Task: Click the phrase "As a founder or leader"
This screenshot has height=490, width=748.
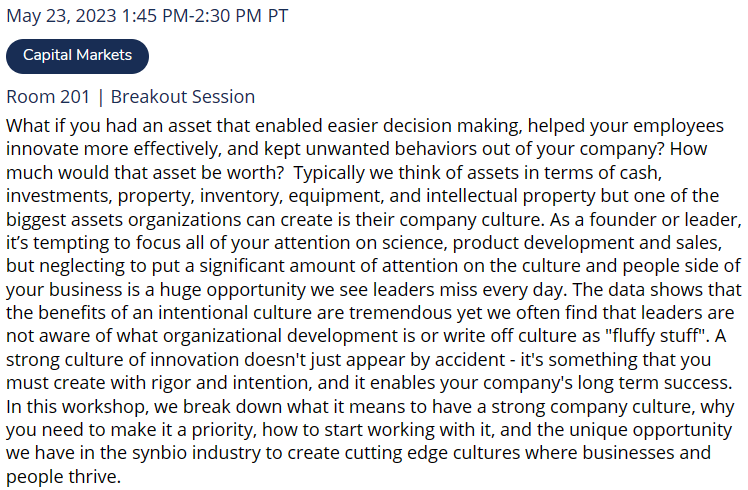Action: [x=644, y=220]
